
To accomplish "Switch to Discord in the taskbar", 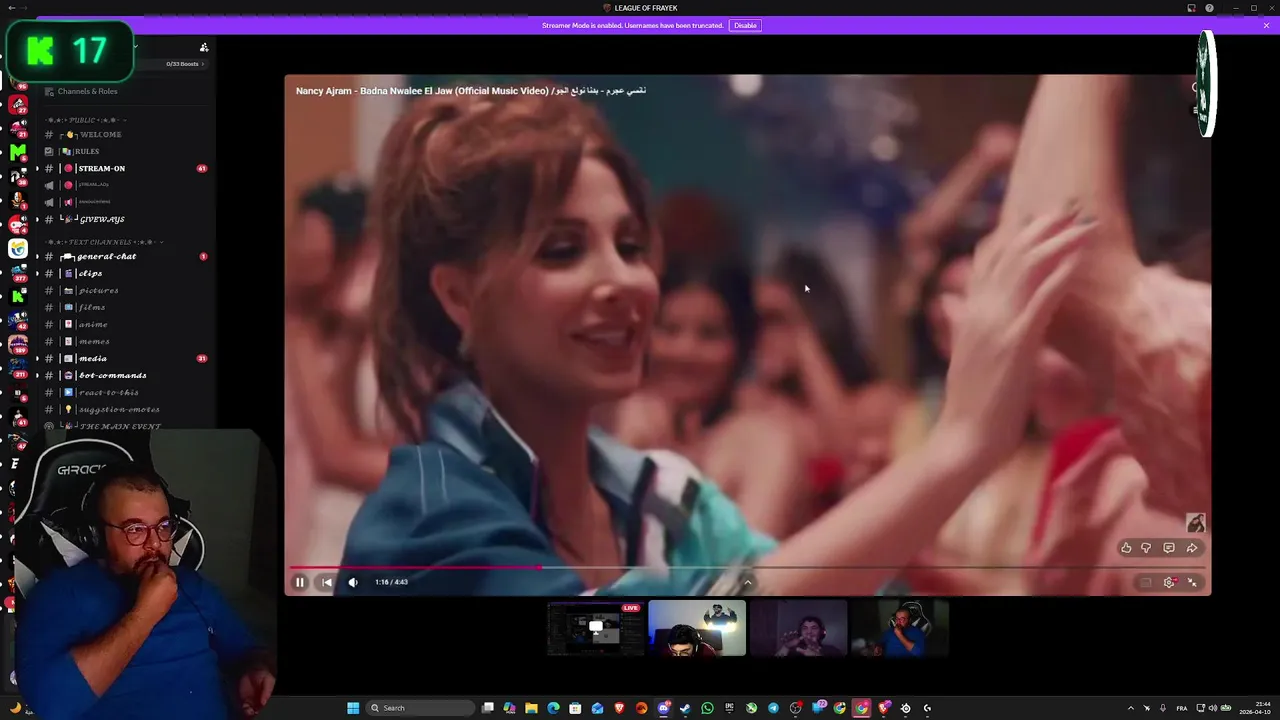I will (x=663, y=708).
